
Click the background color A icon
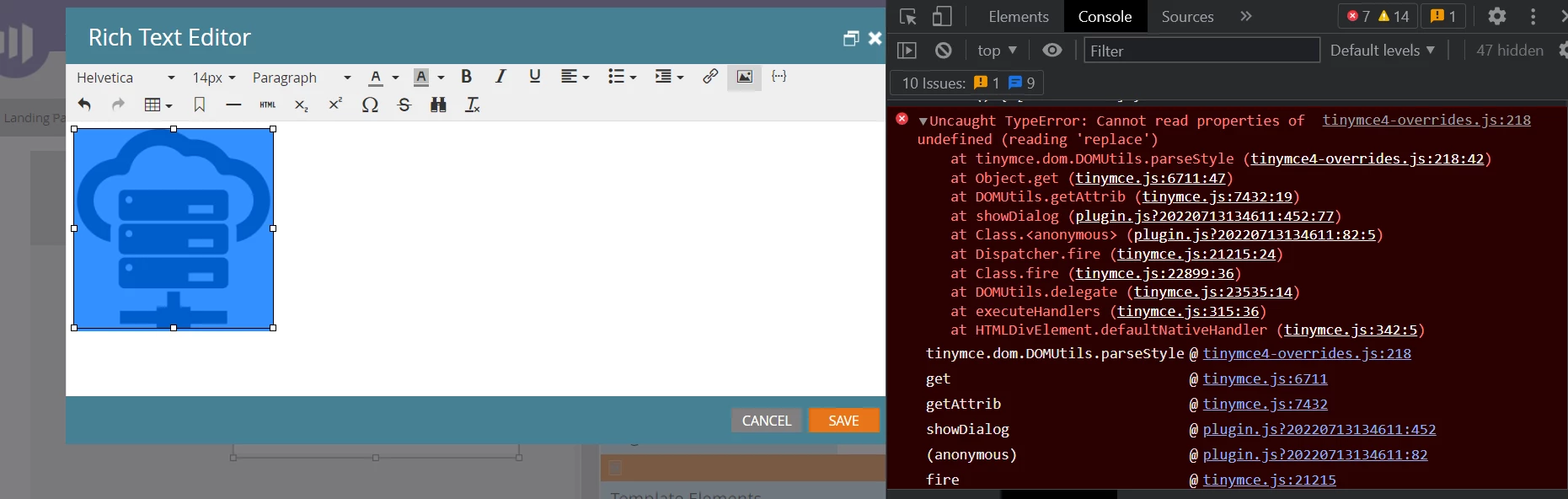click(x=421, y=77)
